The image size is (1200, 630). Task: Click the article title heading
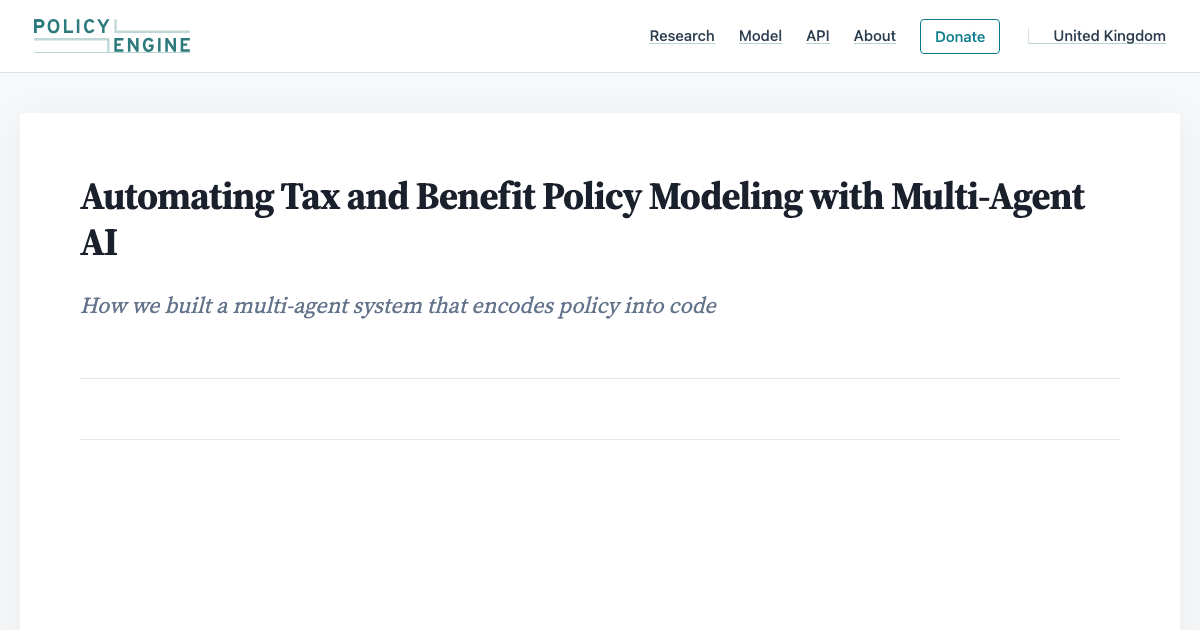pyautogui.click(x=582, y=219)
